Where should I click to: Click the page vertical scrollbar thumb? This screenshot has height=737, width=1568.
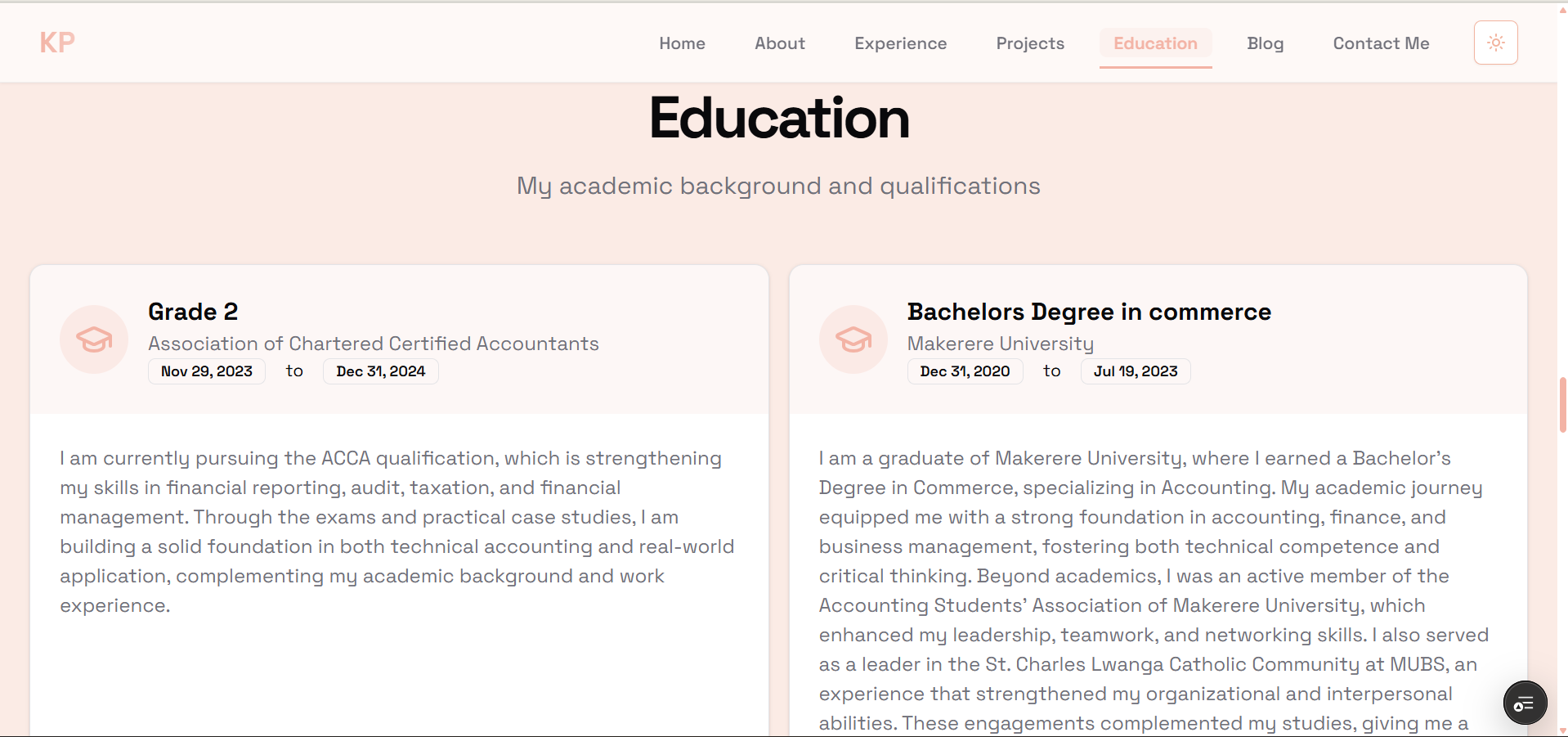pyautogui.click(x=1562, y=404)
